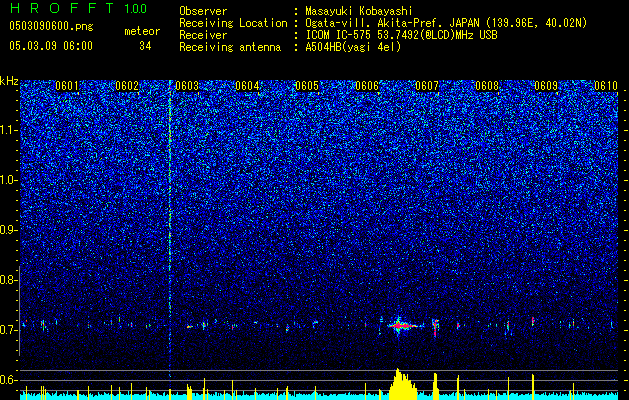This screenshot has width=629, height=400.
Task: Click the 1.0 frequency axis label
Action: 9,180
